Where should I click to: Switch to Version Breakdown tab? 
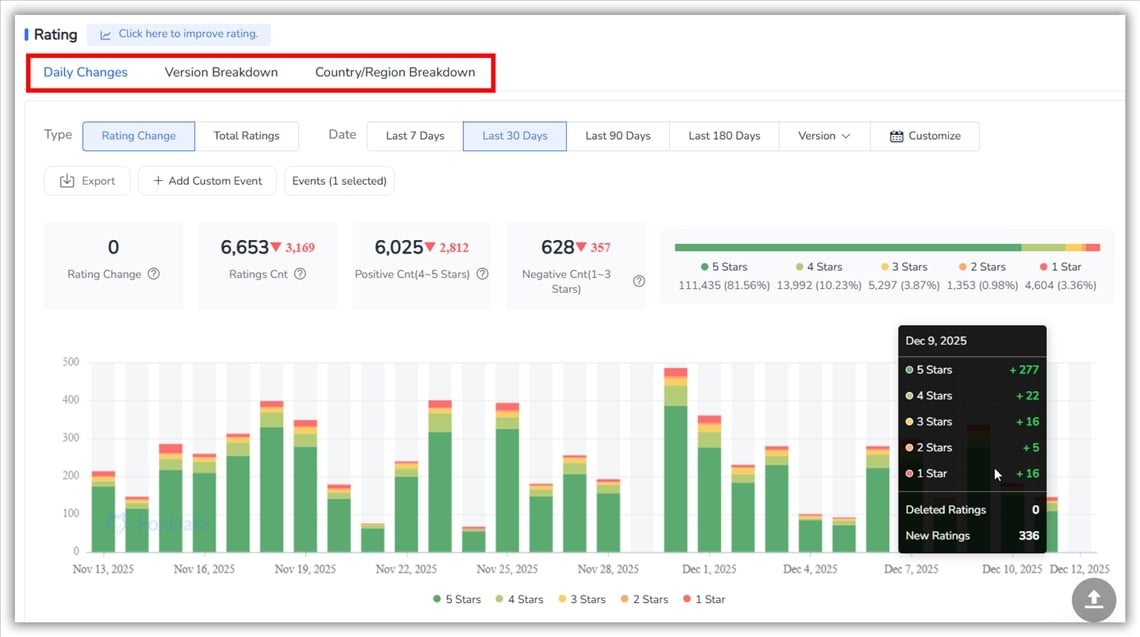click(221, 72)
